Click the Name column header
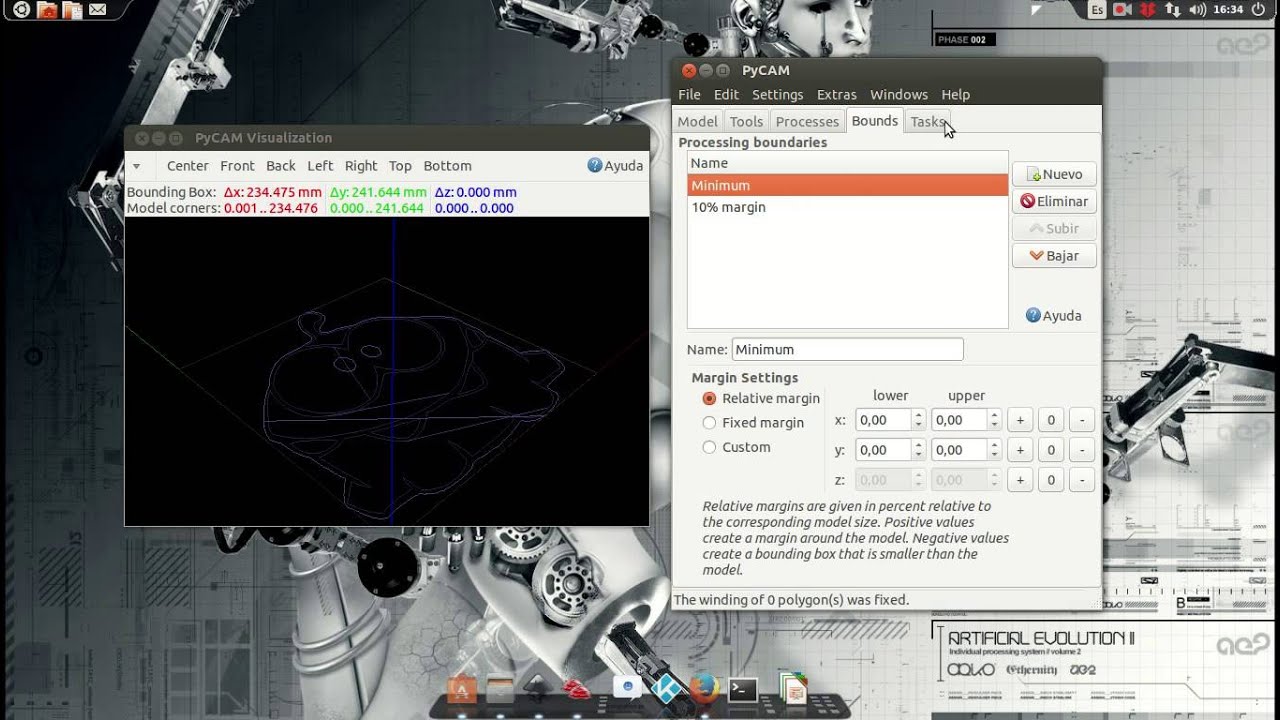Viewport: 1280px width, 720px height. 847,163
